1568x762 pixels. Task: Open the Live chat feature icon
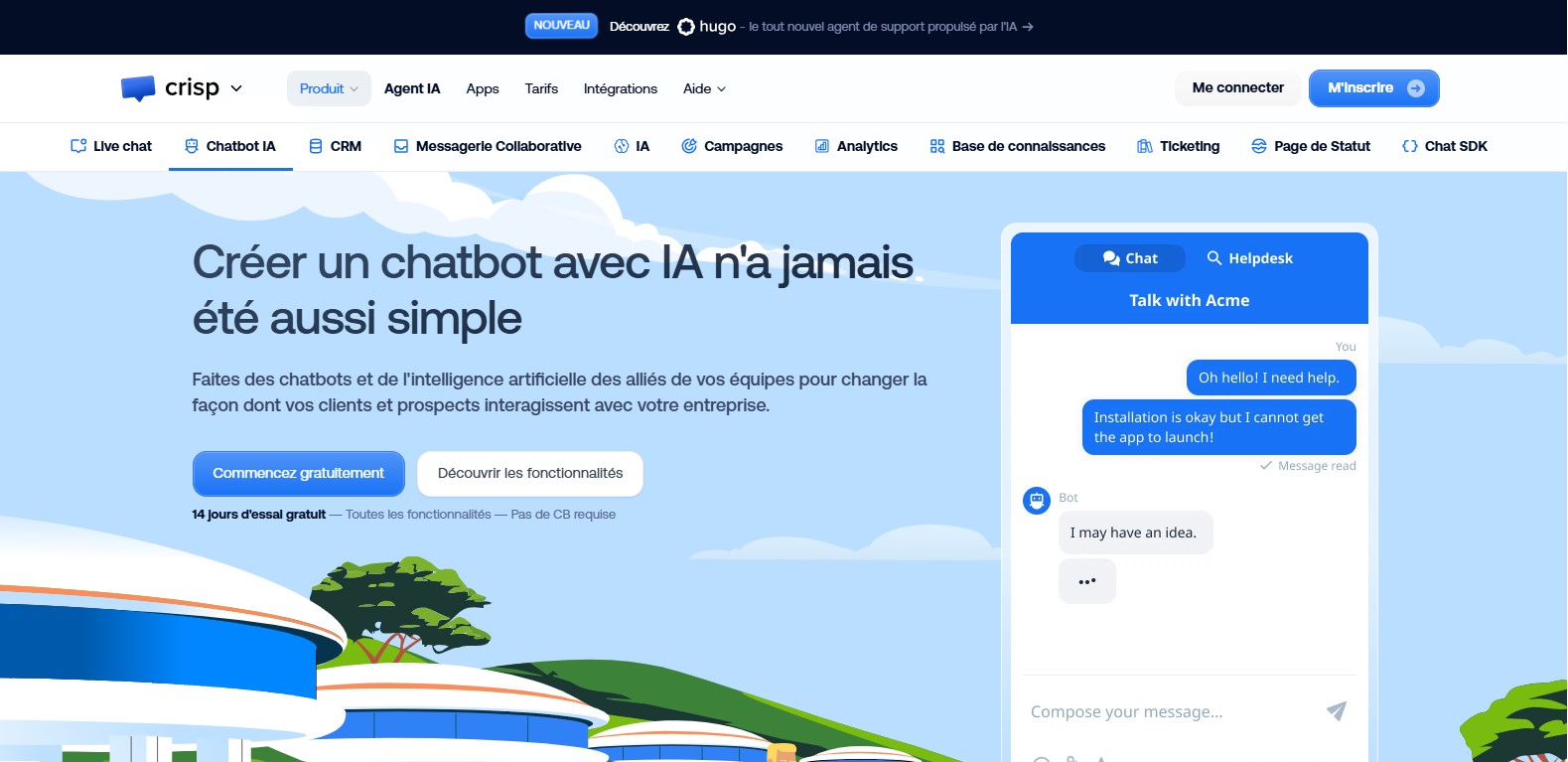78,146
